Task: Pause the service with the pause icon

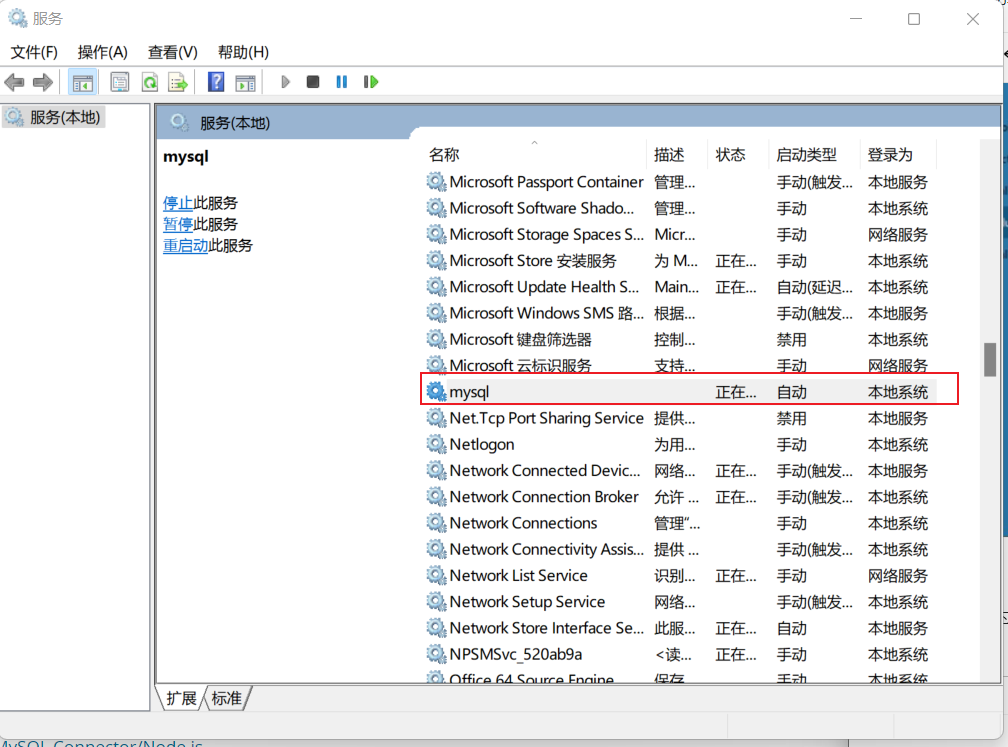Action: pos(341,81)
